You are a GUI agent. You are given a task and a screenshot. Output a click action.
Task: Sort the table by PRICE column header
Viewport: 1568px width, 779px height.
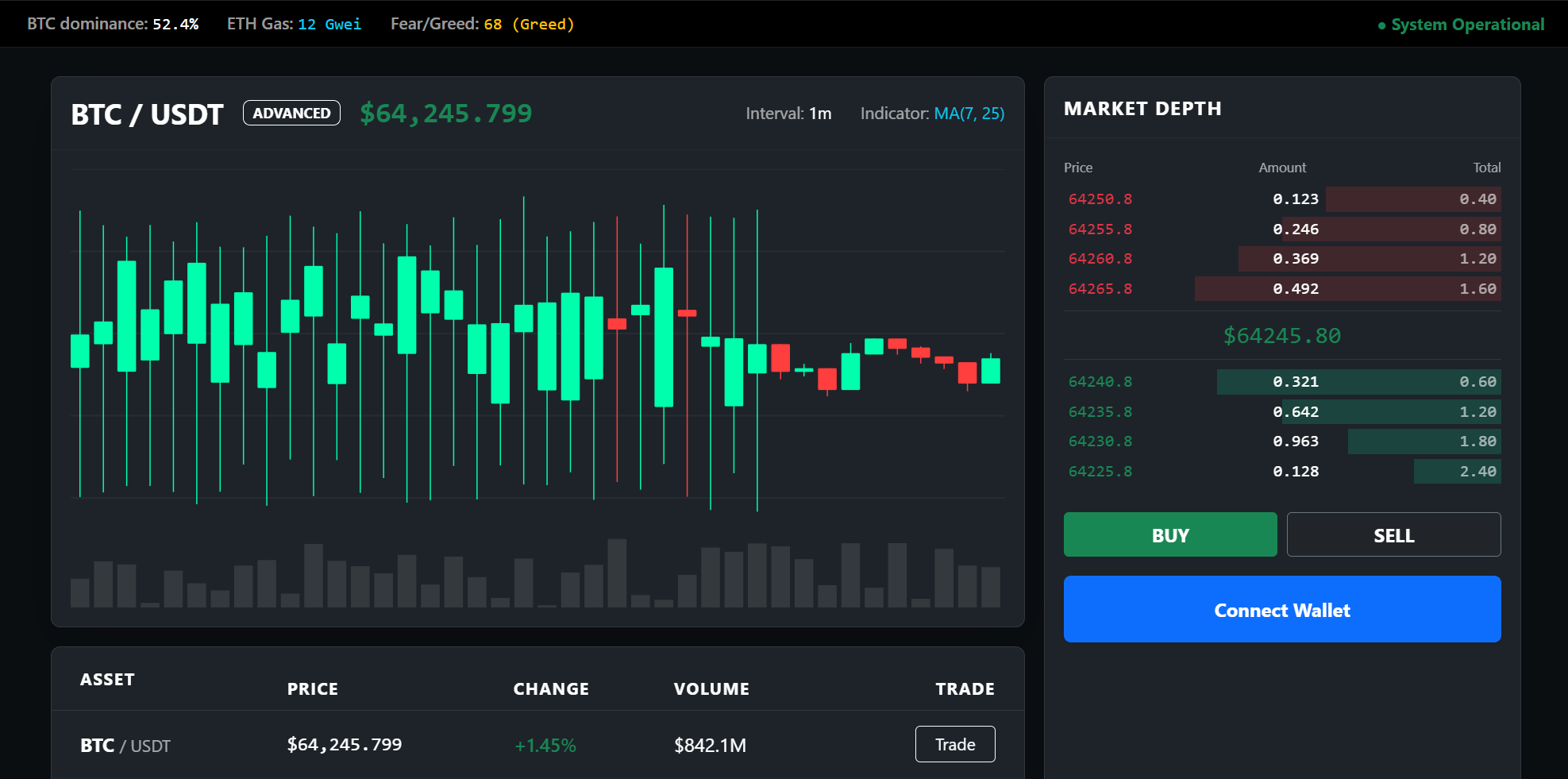pyautogui.click(x=312, y=688)
